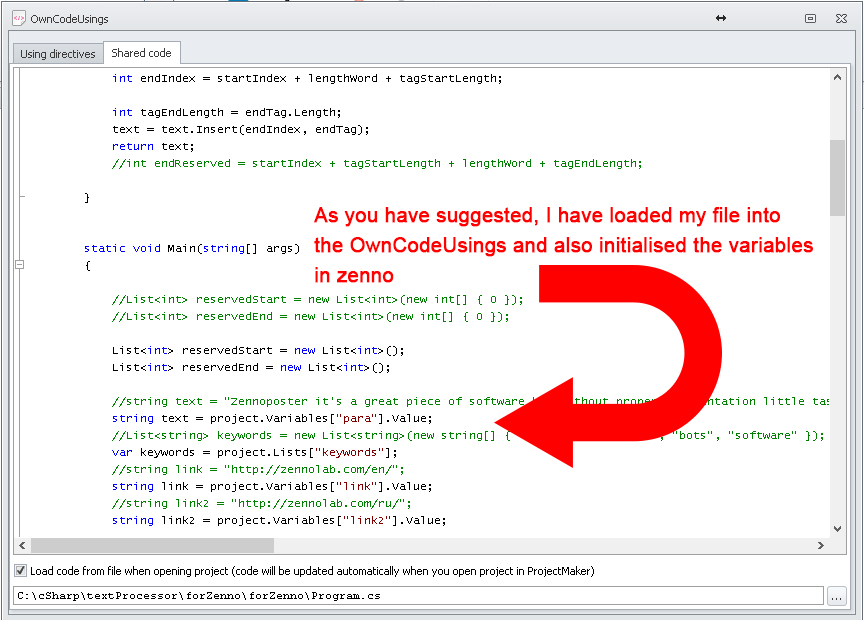
Task: Click vertical scrollbar up arrow
Action: (838, 78)
